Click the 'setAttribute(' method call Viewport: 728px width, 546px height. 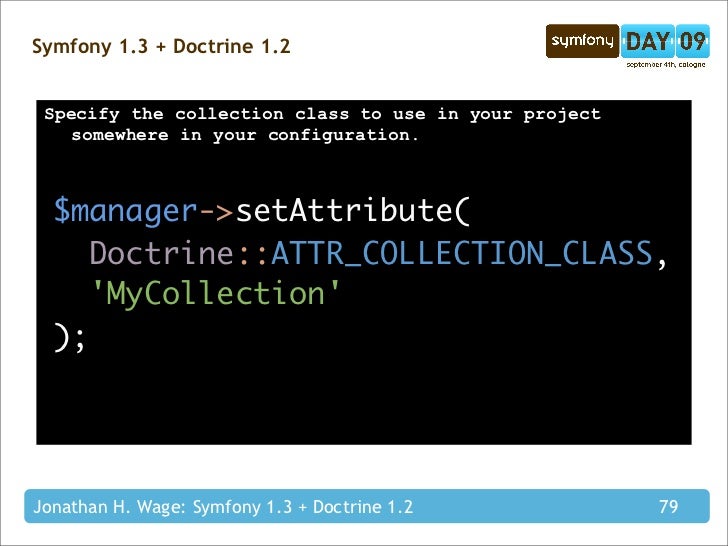point(353,210)
